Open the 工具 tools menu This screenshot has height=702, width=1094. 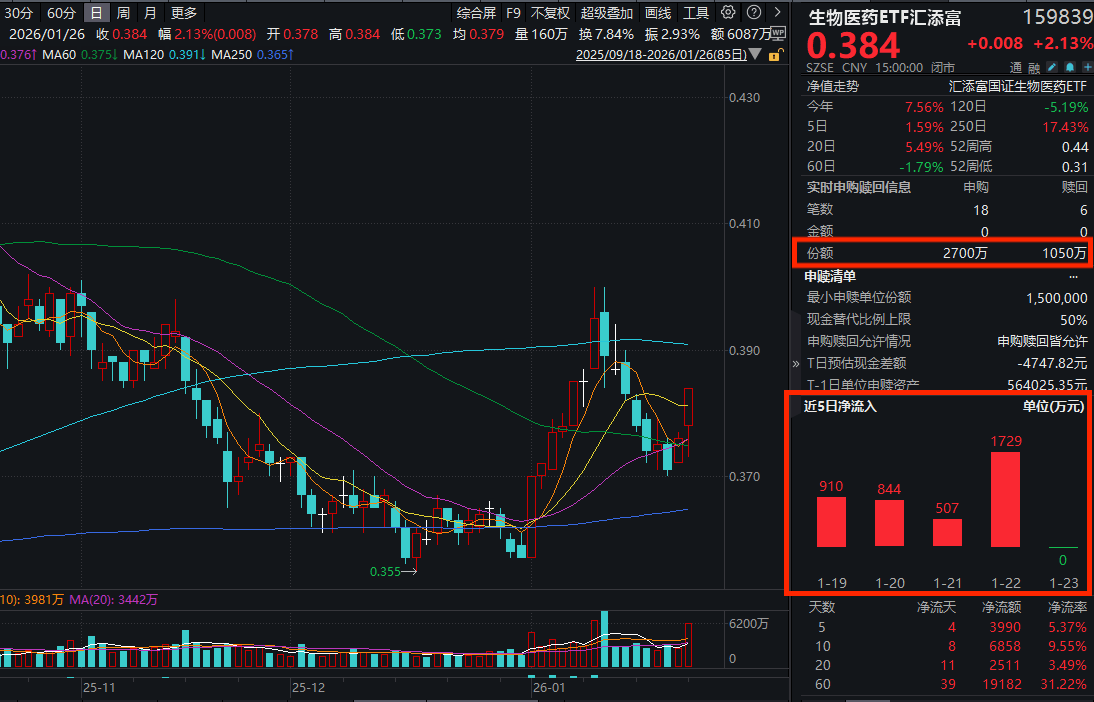point(695,13)
